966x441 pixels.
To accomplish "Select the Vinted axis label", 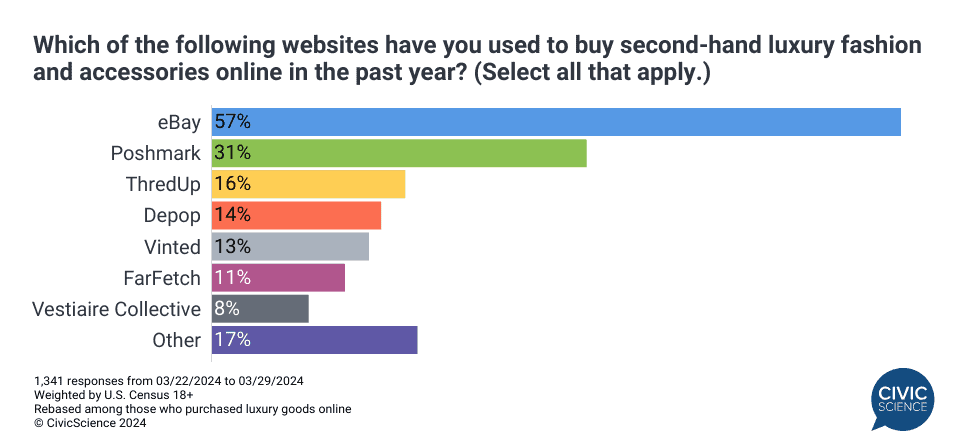I will pyautogui.click(x=172, y=246).
